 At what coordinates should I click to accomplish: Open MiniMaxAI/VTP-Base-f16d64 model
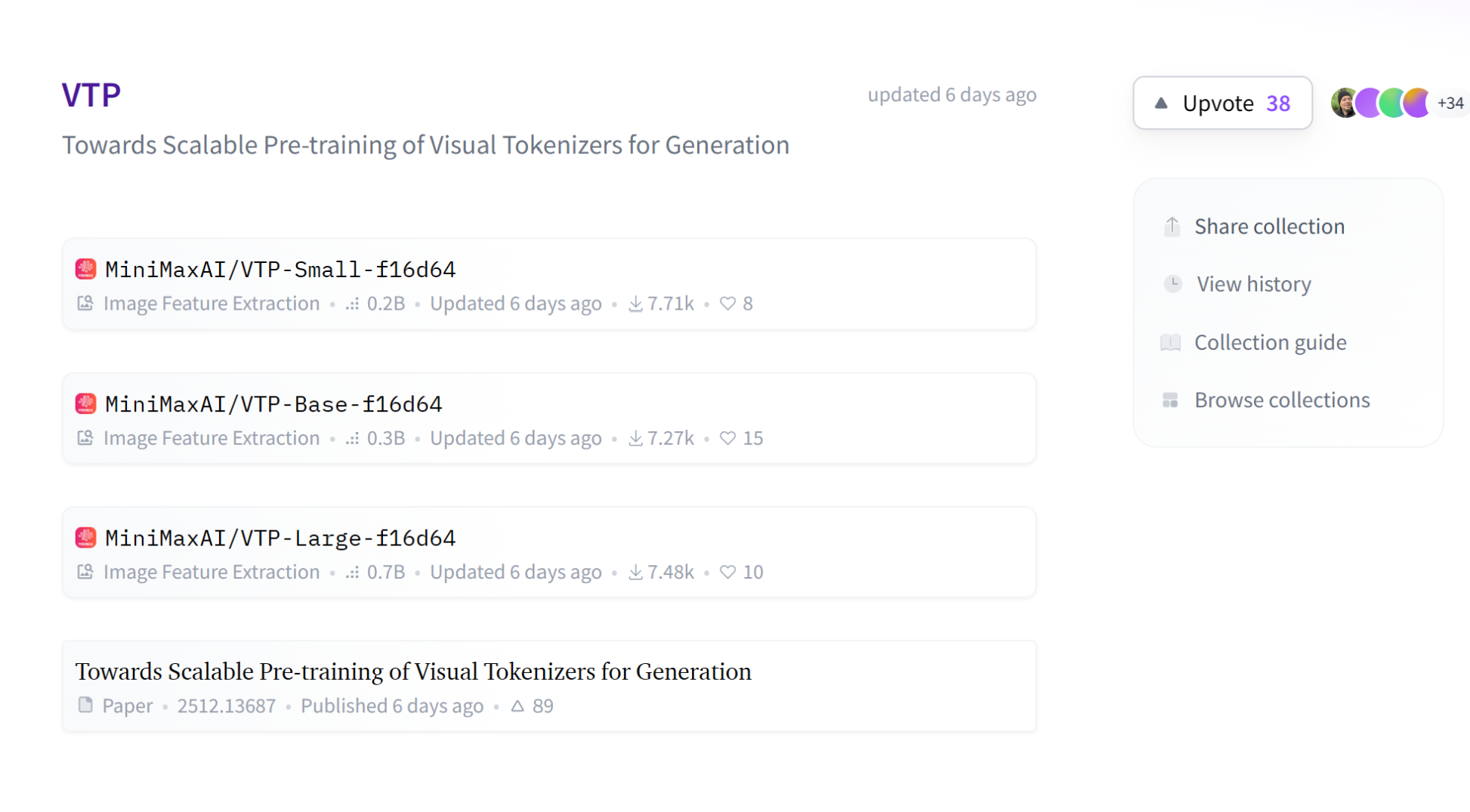[x=273, y=403]
